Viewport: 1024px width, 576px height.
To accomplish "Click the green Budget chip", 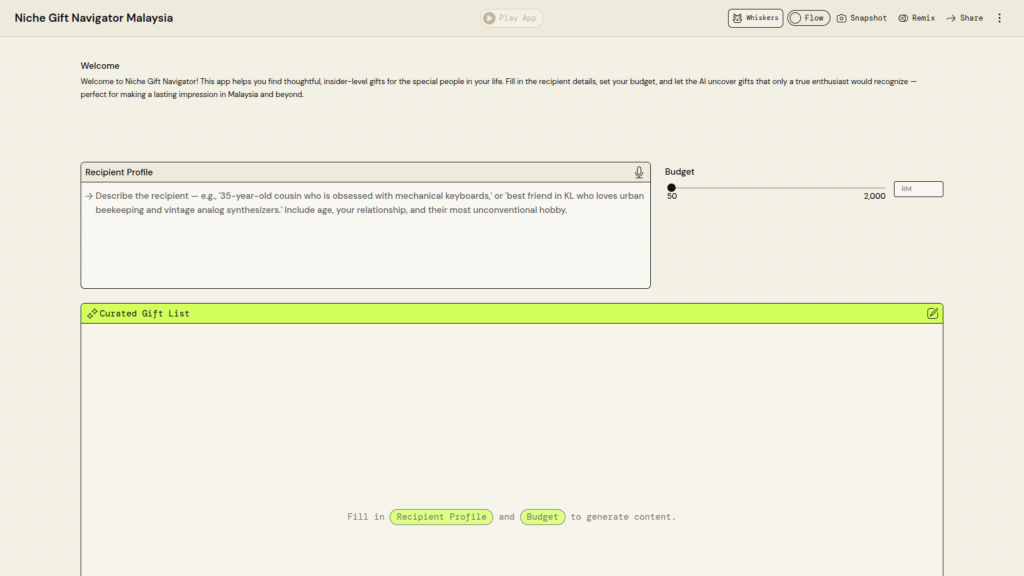I will (x=542, y=517).
